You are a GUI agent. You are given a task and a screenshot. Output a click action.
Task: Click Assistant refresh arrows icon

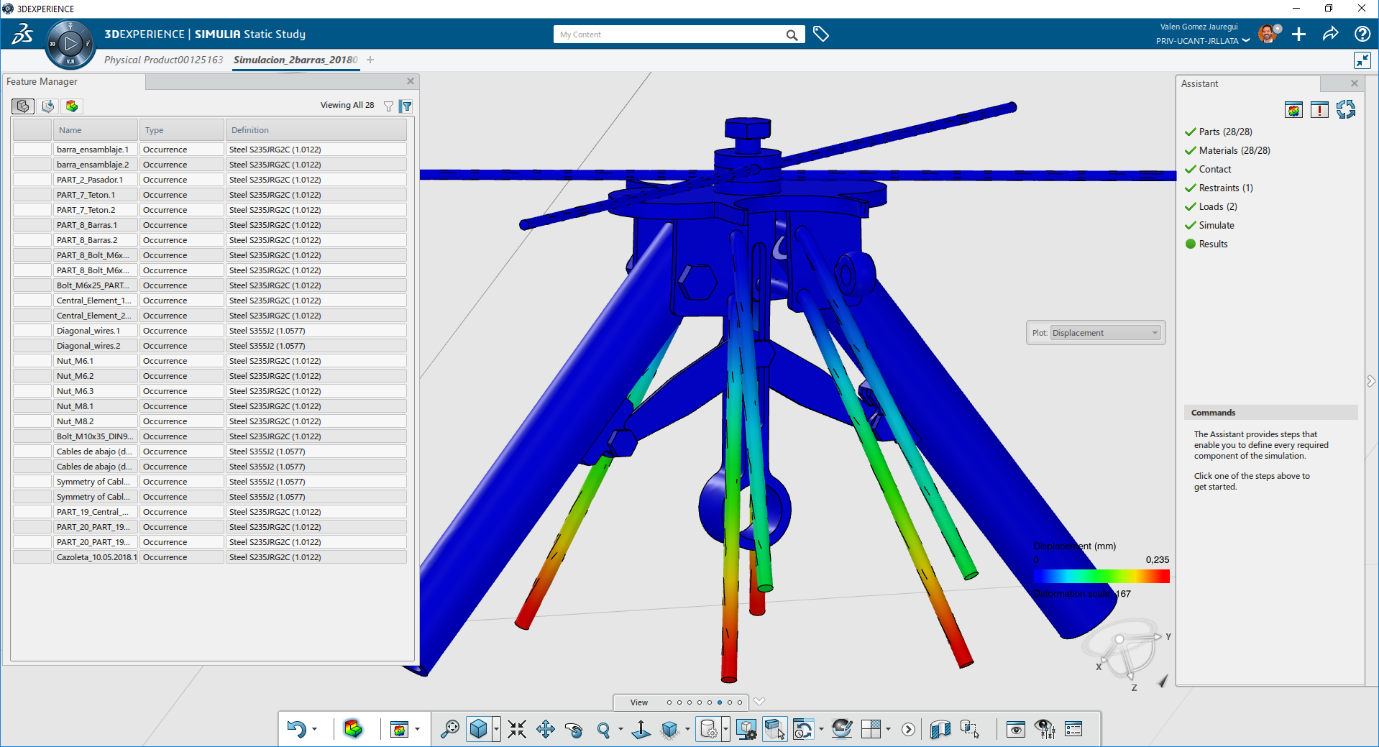pos(1346,110)
